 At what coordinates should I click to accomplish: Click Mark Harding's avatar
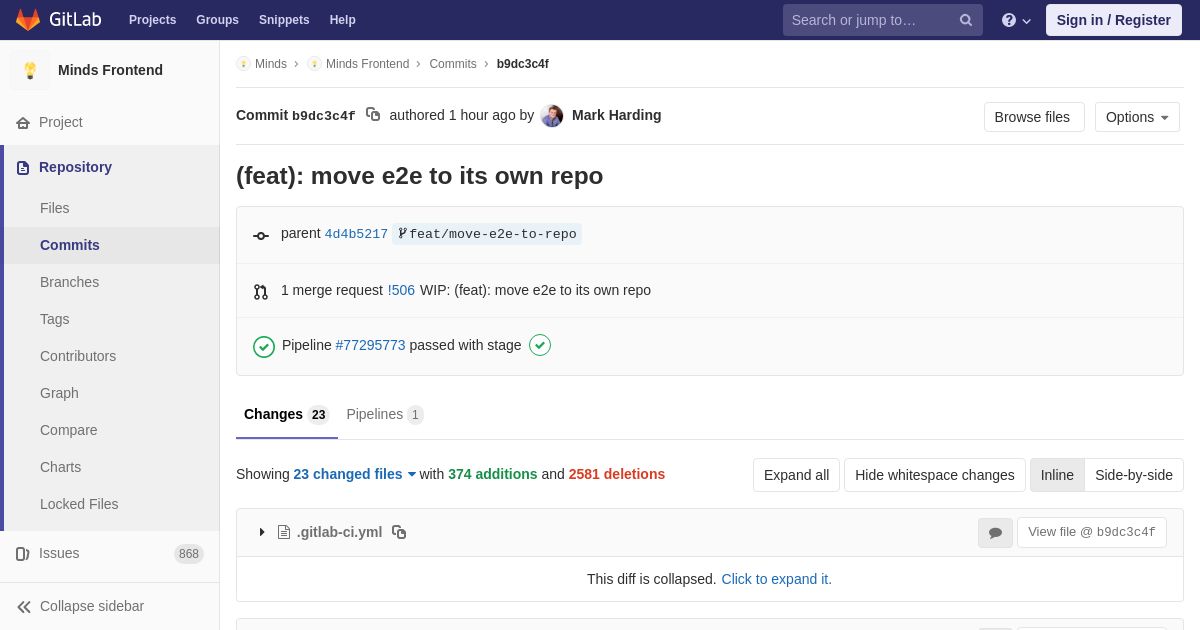click(552, 116)
